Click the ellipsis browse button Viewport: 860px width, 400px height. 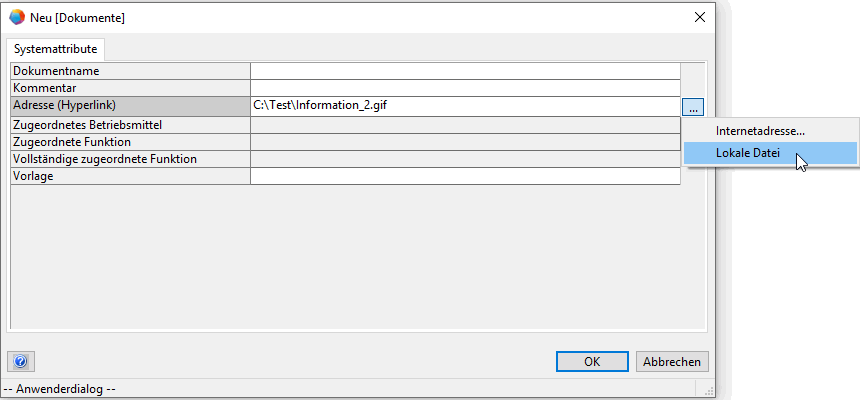pos(695,106)
